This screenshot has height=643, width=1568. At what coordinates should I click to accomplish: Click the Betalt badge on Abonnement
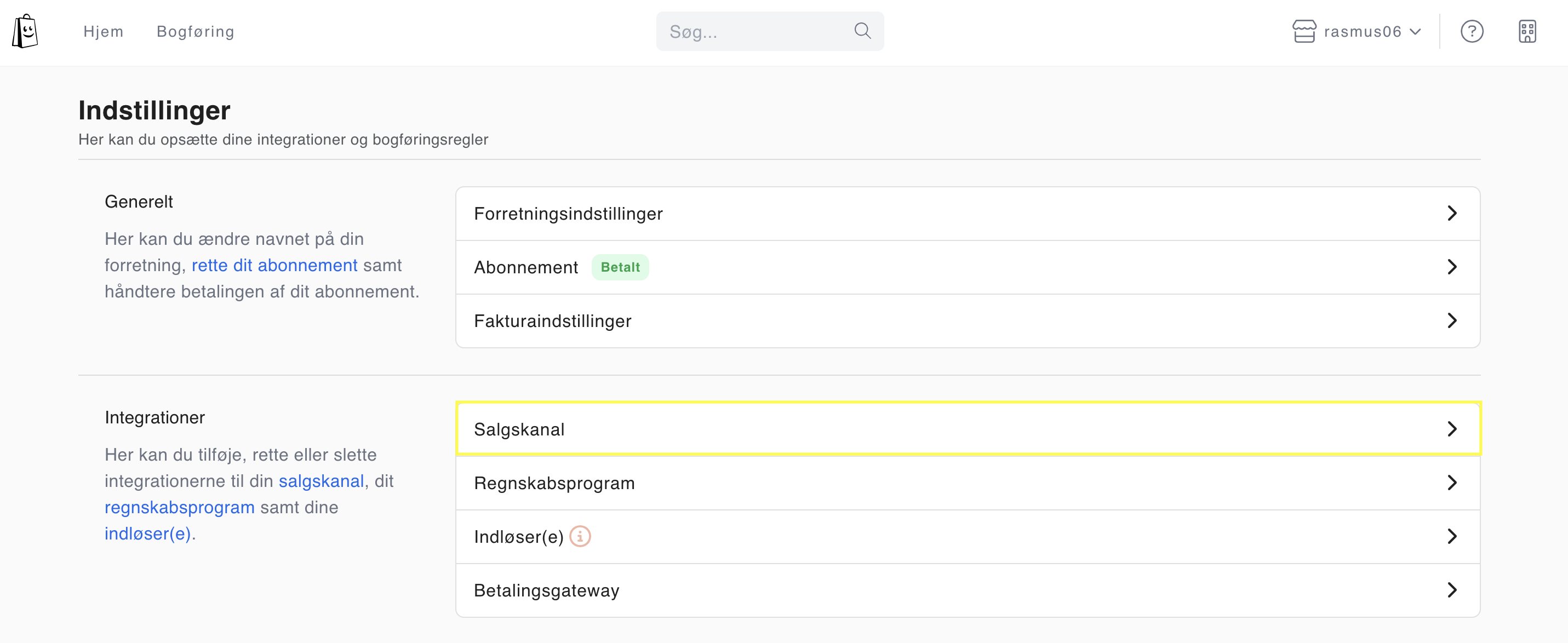pyautogui.click(x=620, y=267)
